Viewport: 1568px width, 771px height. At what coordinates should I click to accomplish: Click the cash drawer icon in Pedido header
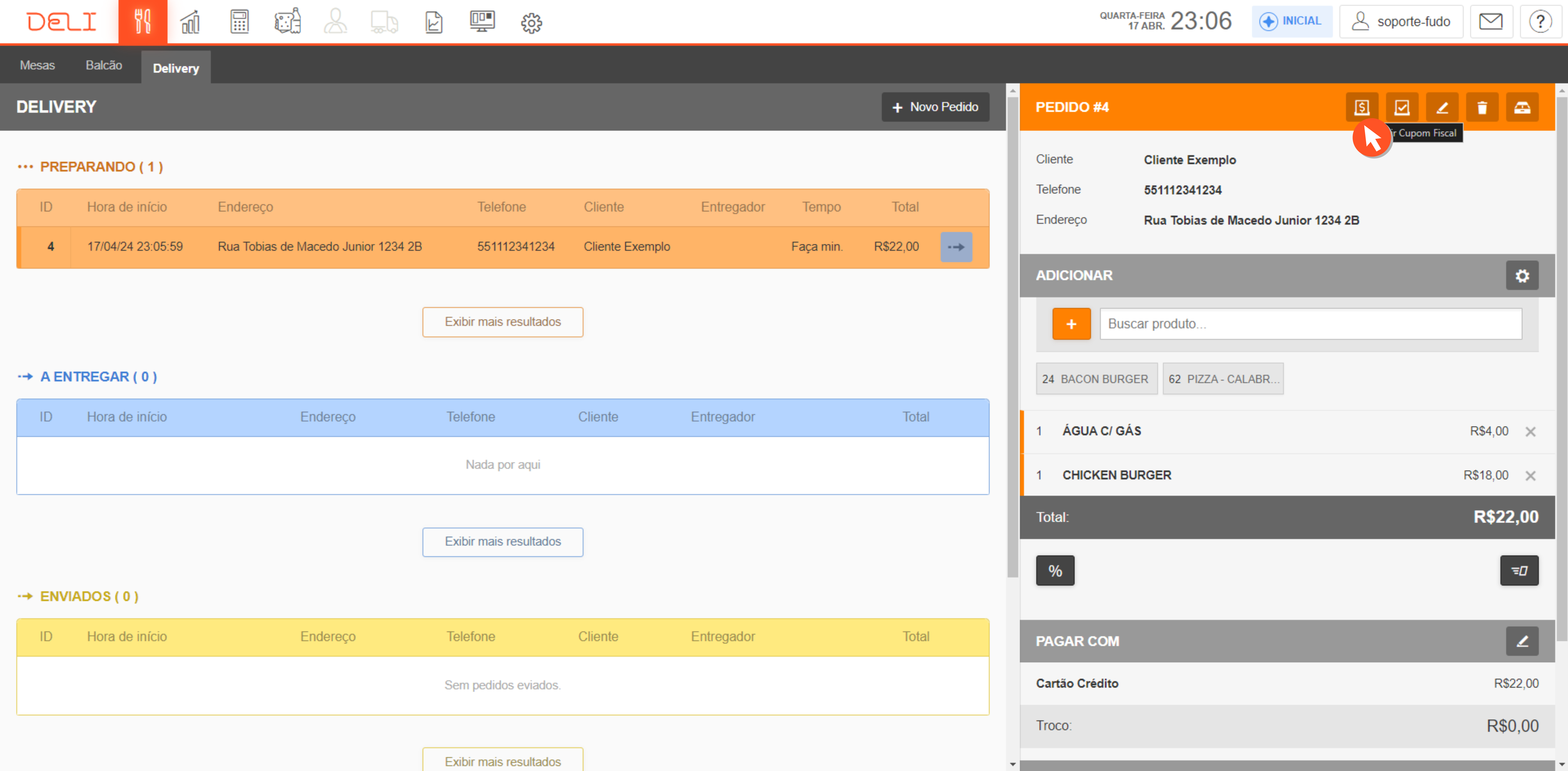click(x=1522, y=108)
